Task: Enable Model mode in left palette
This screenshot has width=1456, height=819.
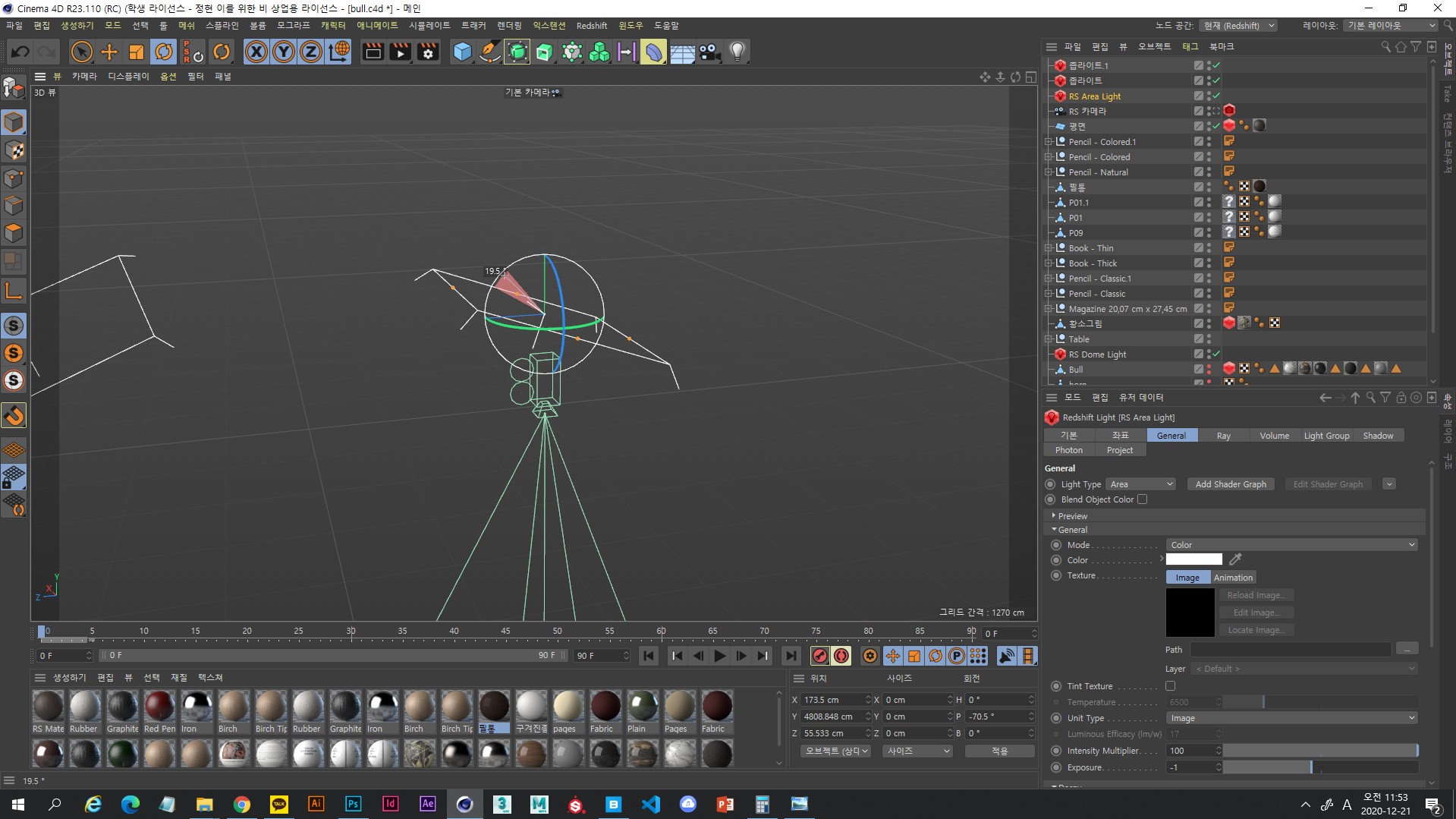Action: tap(14, 122)
